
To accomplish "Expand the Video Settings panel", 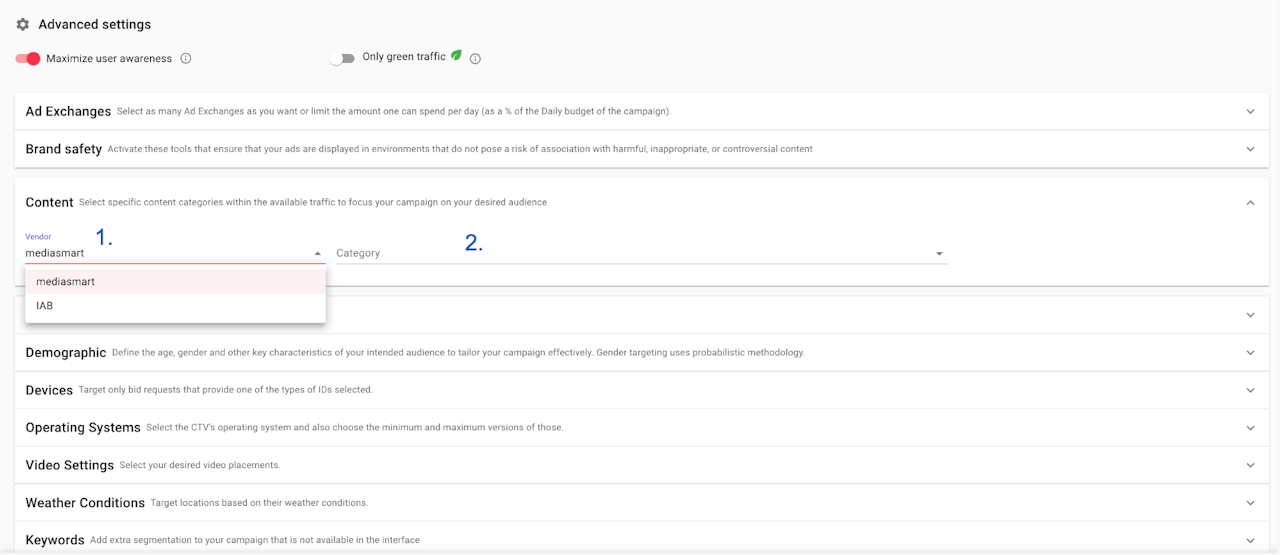I will pyautogui.click(x=1250, y=465).
